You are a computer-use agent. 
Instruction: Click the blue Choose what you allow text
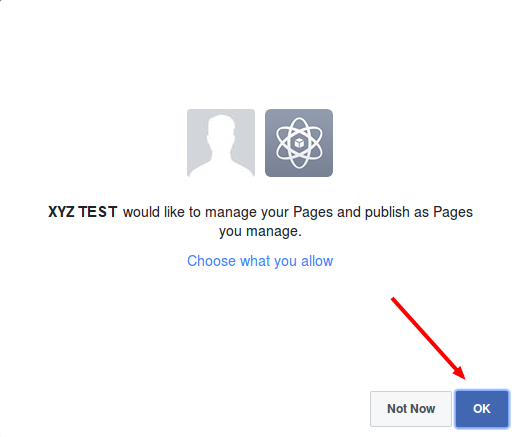click(x=260, y=261)
